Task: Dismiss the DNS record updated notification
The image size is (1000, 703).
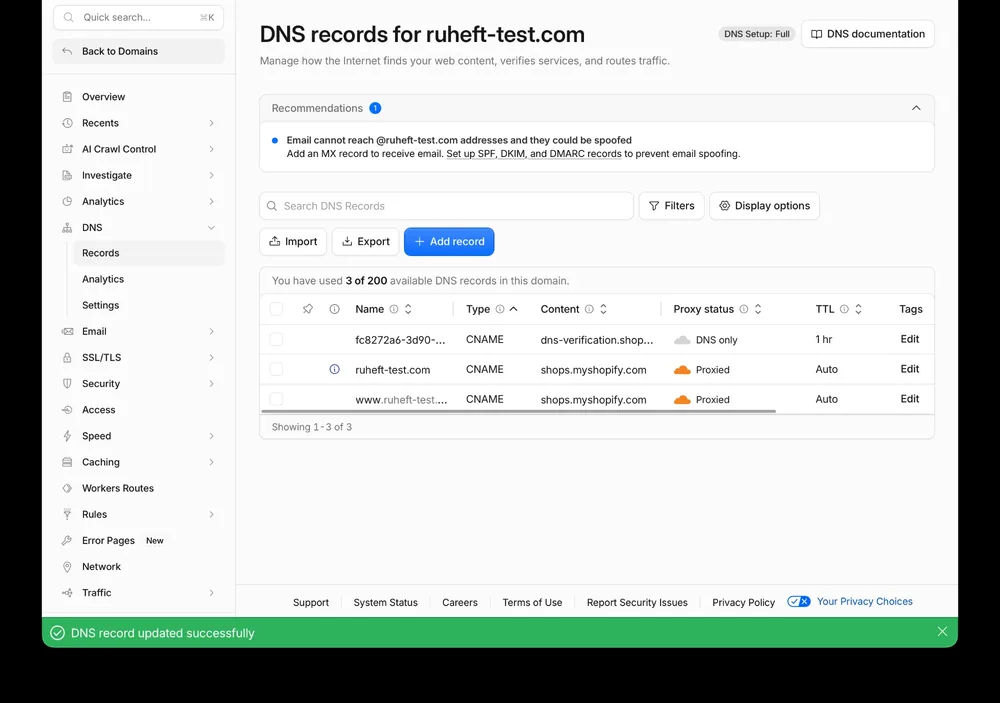Action: click(942, 632)
